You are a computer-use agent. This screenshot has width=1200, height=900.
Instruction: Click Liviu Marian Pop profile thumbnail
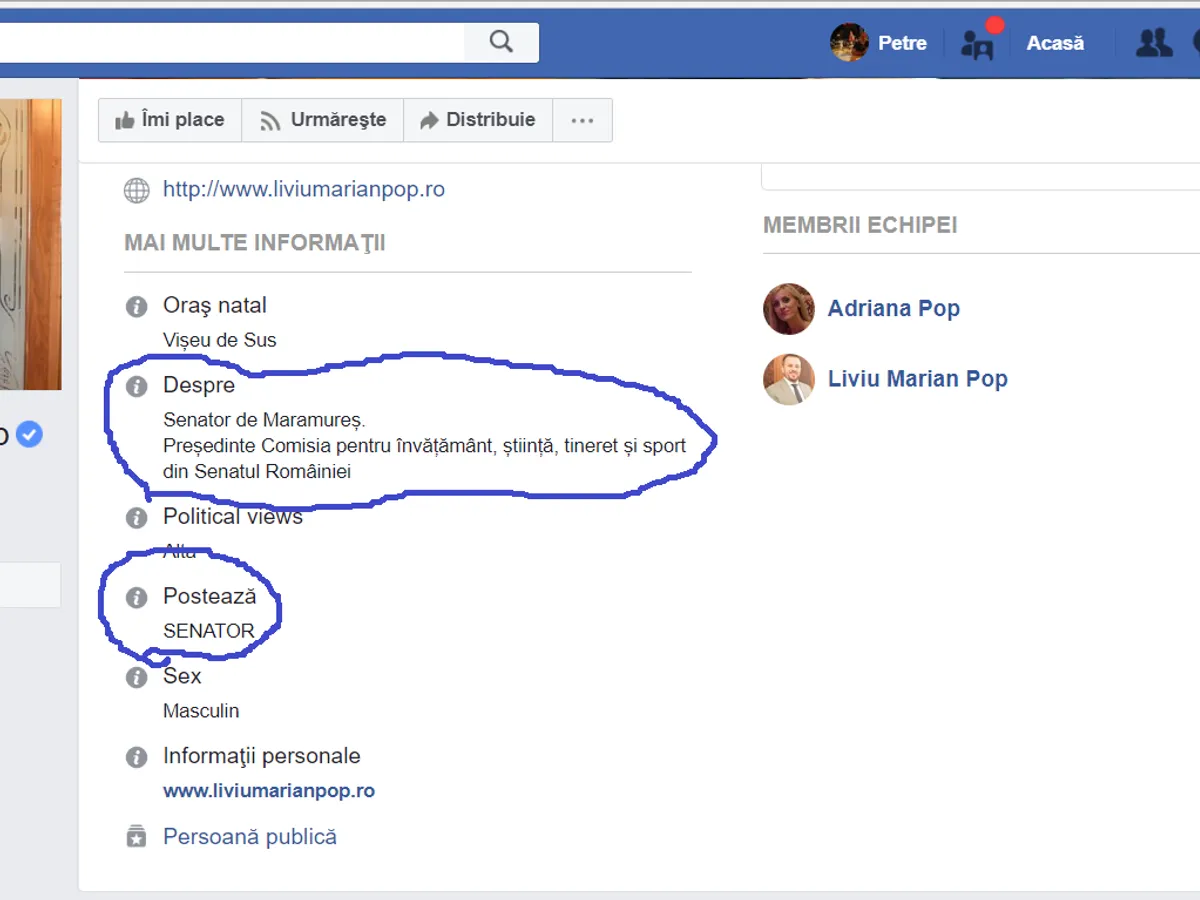pyautogui.click(x=789, y=379)
